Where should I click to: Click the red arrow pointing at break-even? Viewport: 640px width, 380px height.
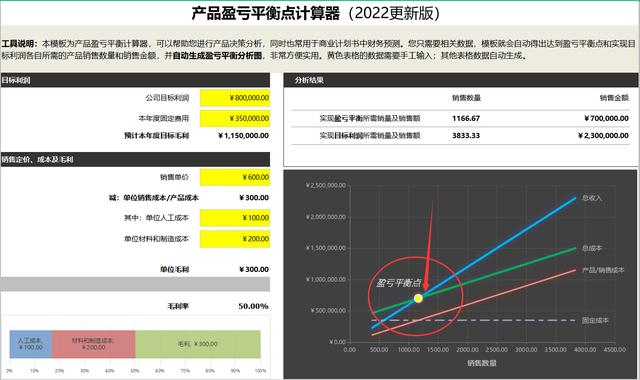coord(428,249)
